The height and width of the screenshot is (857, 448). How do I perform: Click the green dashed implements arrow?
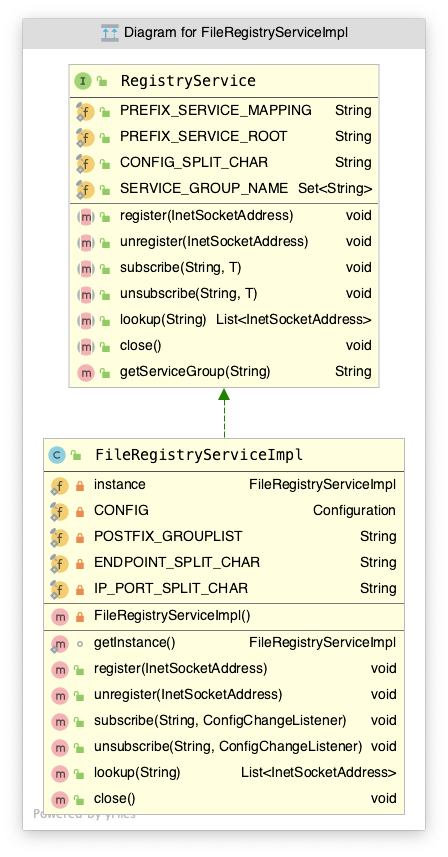pyautogui.click(x=224, y=413)
